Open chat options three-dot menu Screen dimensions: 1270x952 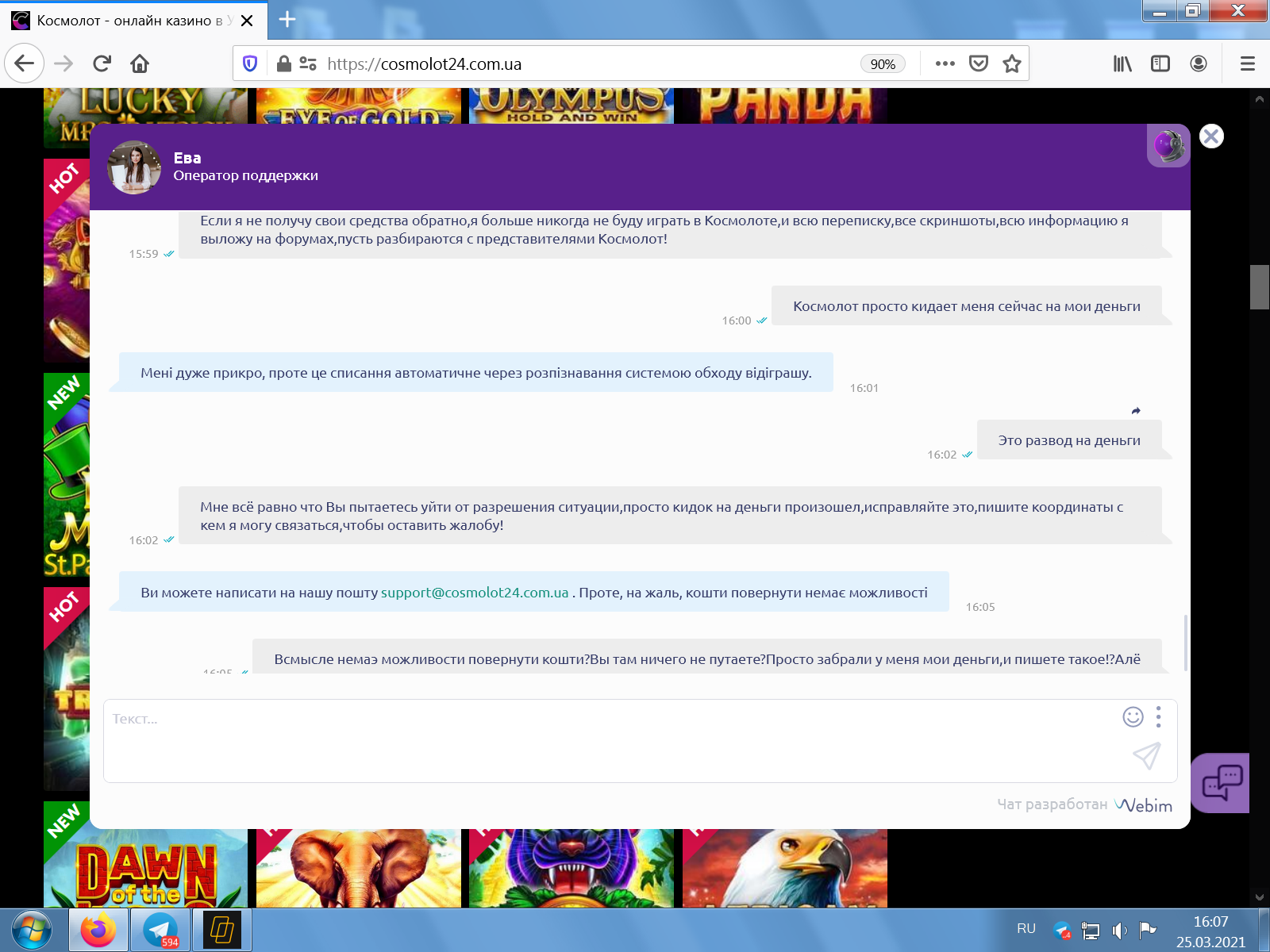click(x=1159, y=717)
